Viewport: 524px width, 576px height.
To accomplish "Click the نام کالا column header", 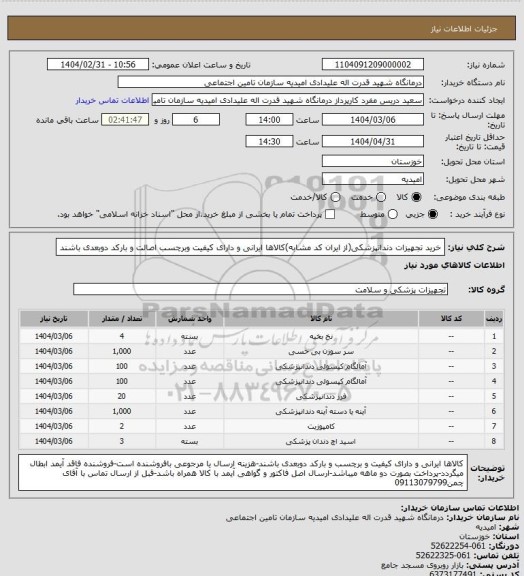I will pos(321,319).
